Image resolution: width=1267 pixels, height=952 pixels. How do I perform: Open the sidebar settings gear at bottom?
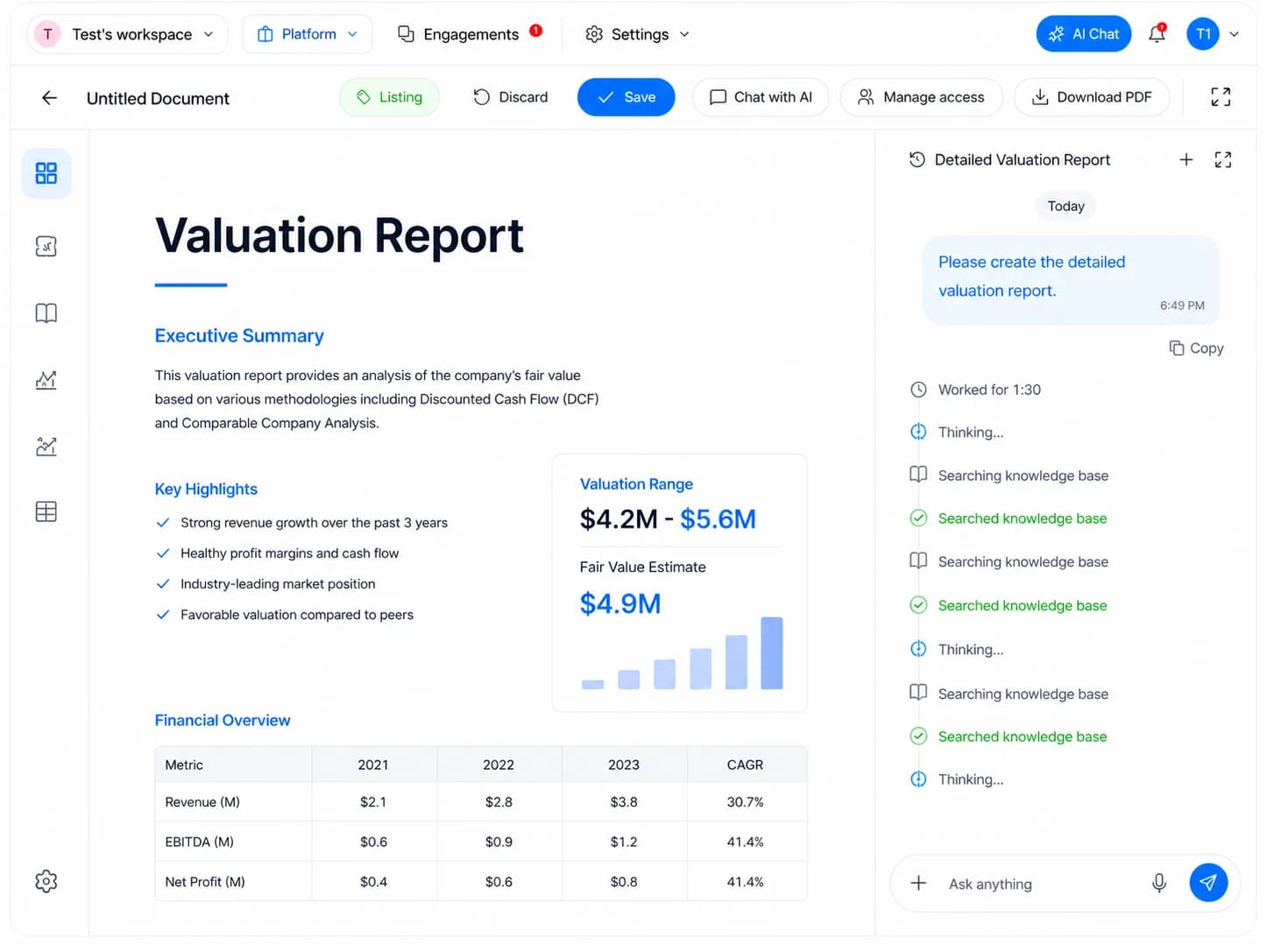click(46, 882)
